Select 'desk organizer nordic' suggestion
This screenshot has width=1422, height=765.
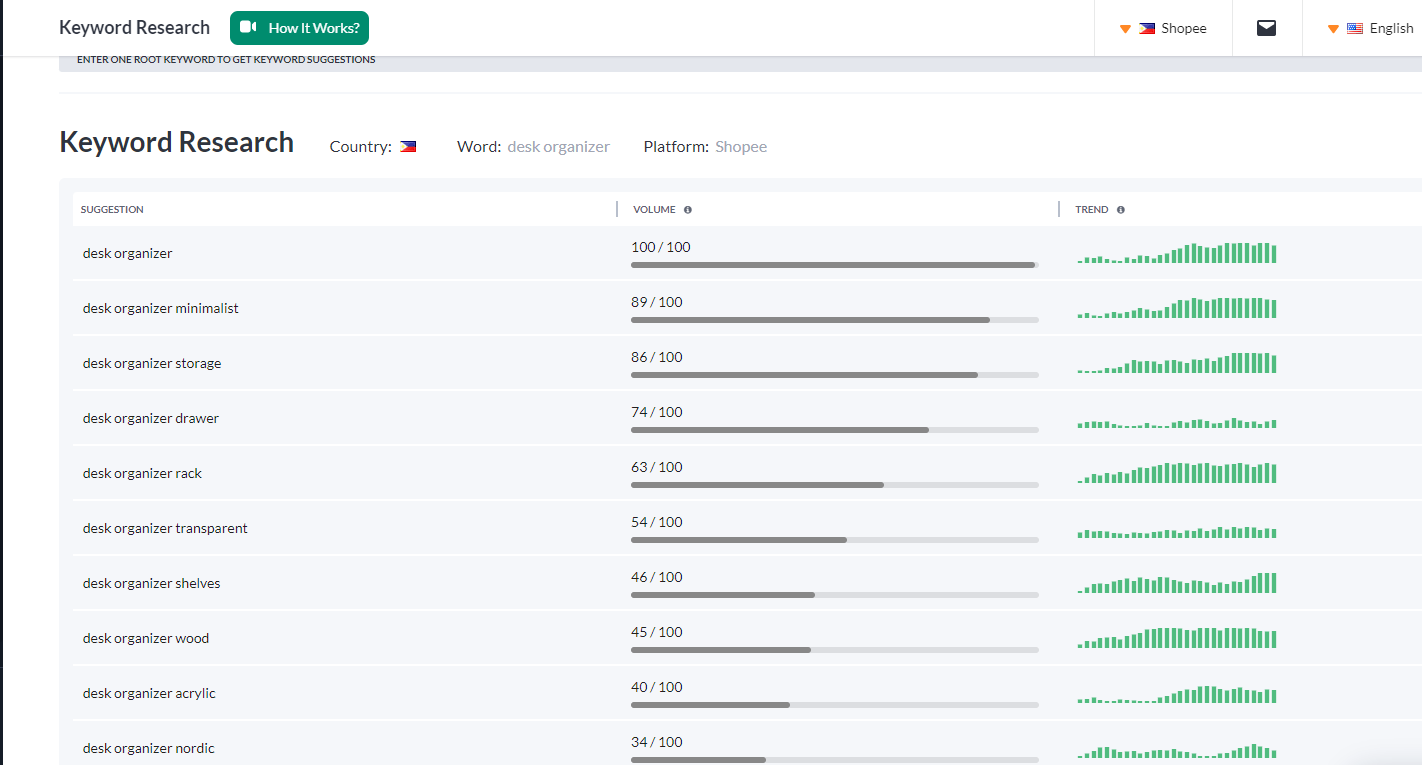pyautogui.click(x=149, y=748)
